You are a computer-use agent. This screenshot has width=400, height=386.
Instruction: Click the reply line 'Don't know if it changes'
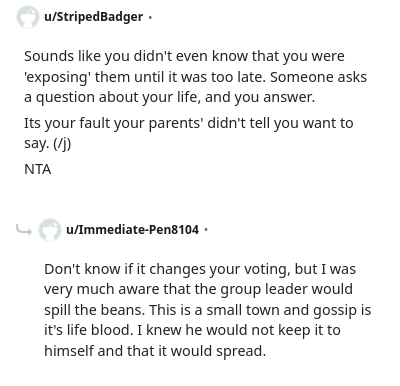200,269
